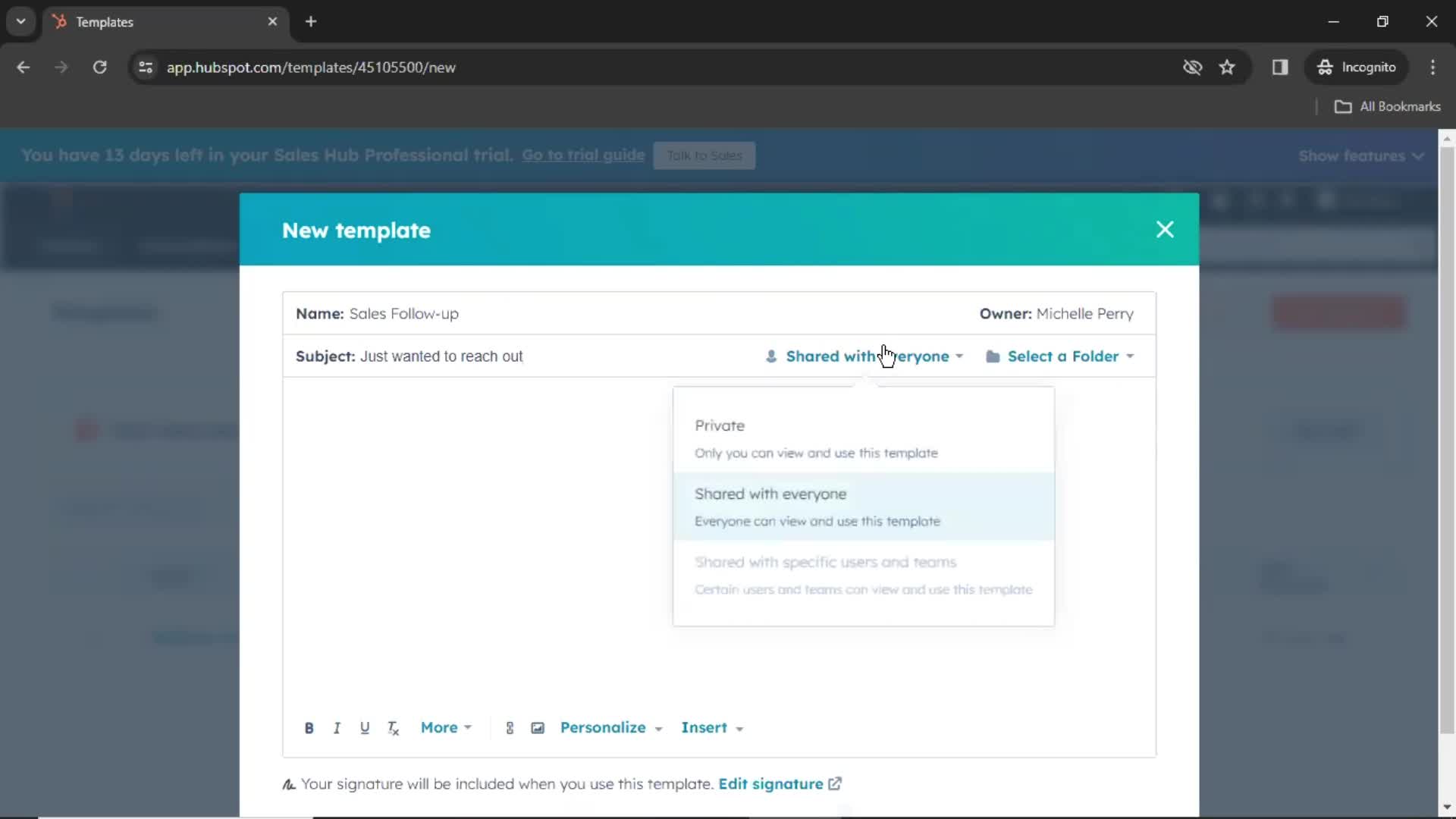Click the Shared with everyone menu item
1456x819 pixels.
click(x=861, y=506)
